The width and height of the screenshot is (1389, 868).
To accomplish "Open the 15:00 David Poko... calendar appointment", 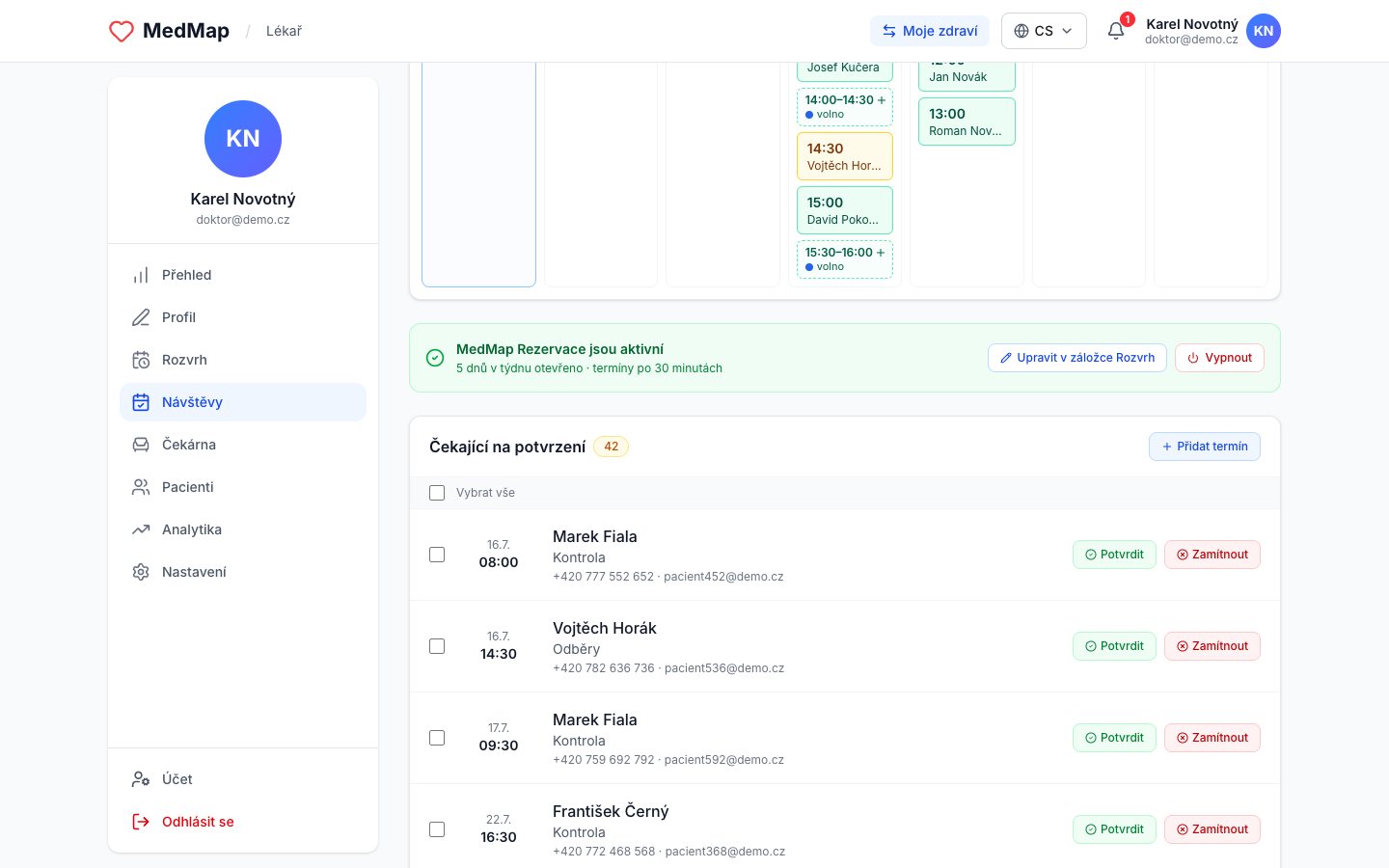I will (x=845, y=210).
